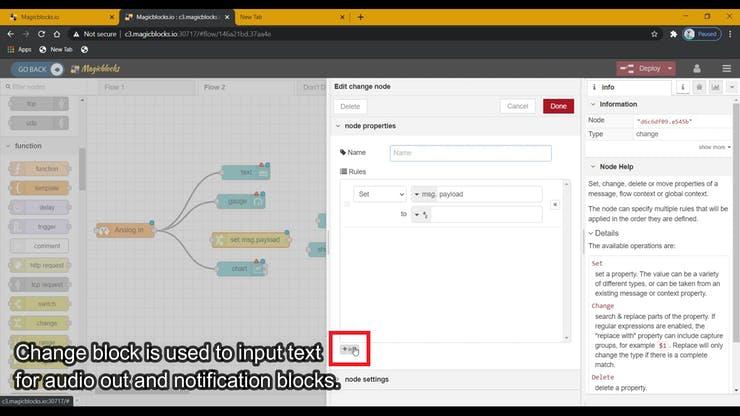The width and height of the screenshot is (740, 416).
Task: Reload the browser page
Action: 42,34
